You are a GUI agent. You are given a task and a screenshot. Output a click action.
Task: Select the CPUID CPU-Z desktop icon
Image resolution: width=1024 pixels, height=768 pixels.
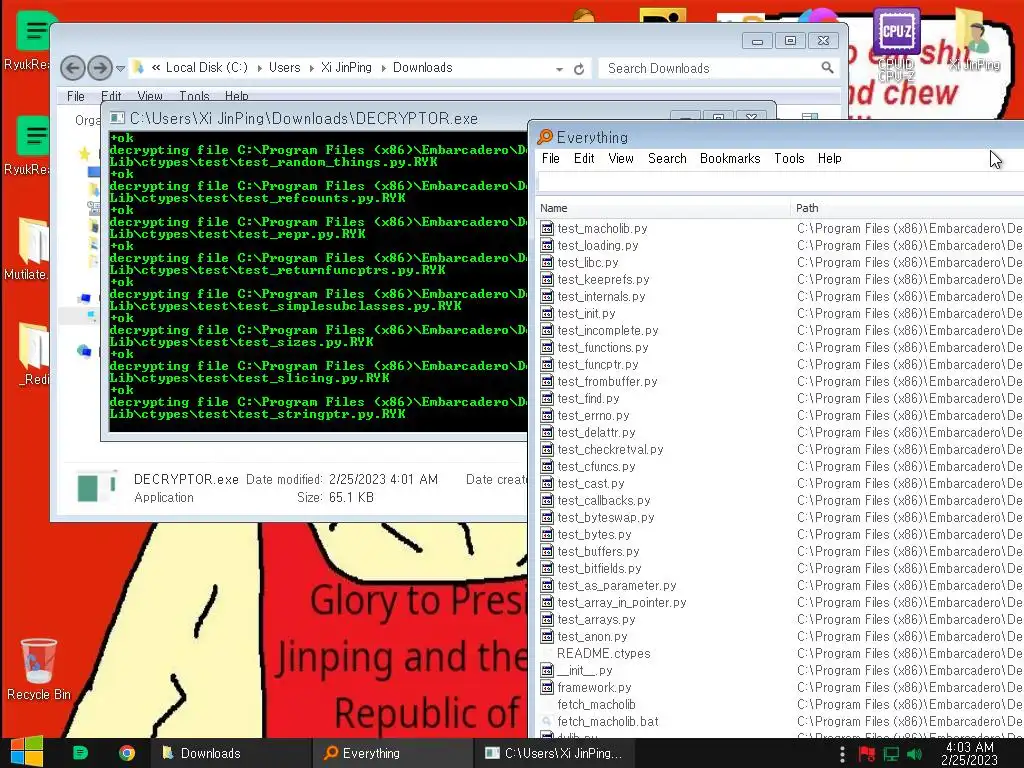(x=897, y=42)
